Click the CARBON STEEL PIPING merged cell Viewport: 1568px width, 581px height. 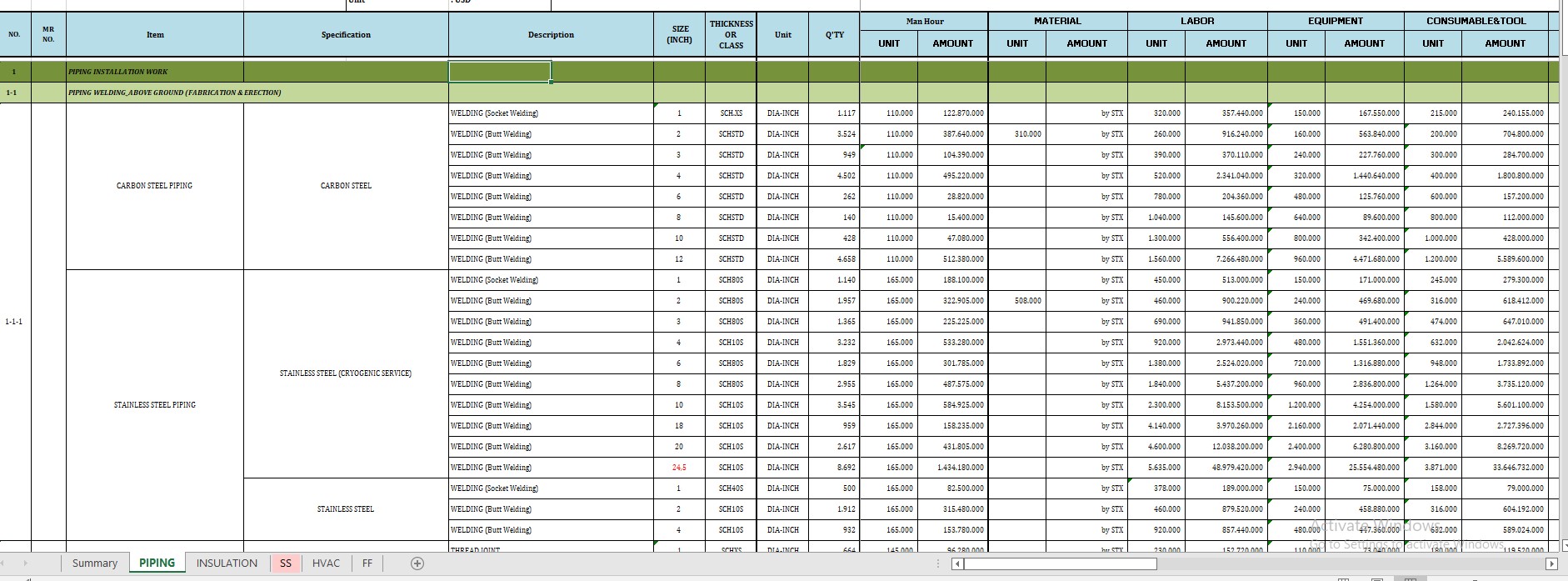pos(154,186)
